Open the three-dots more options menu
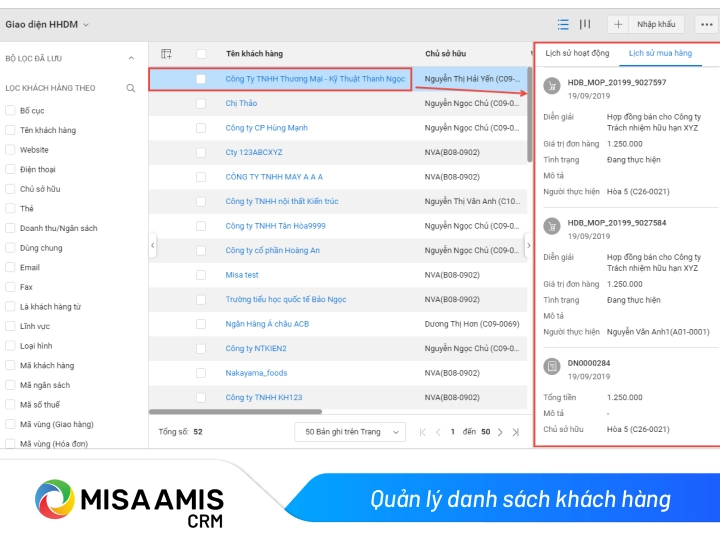 (707, 24)
